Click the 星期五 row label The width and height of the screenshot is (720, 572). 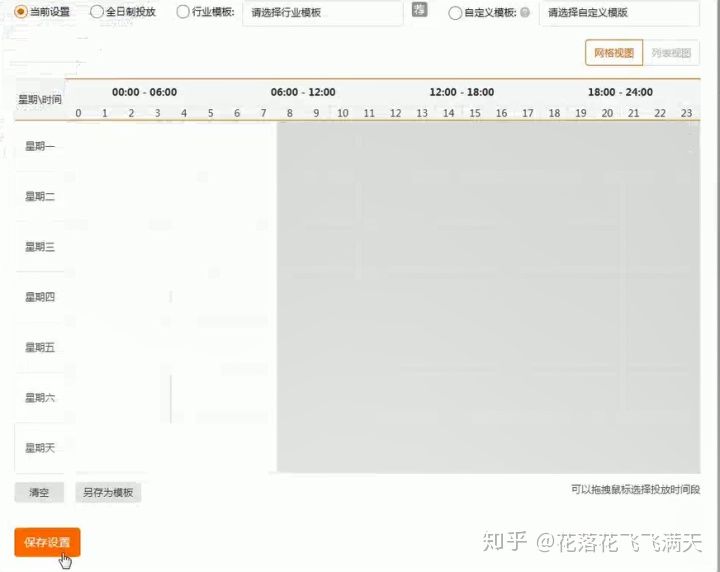(40, 348)
